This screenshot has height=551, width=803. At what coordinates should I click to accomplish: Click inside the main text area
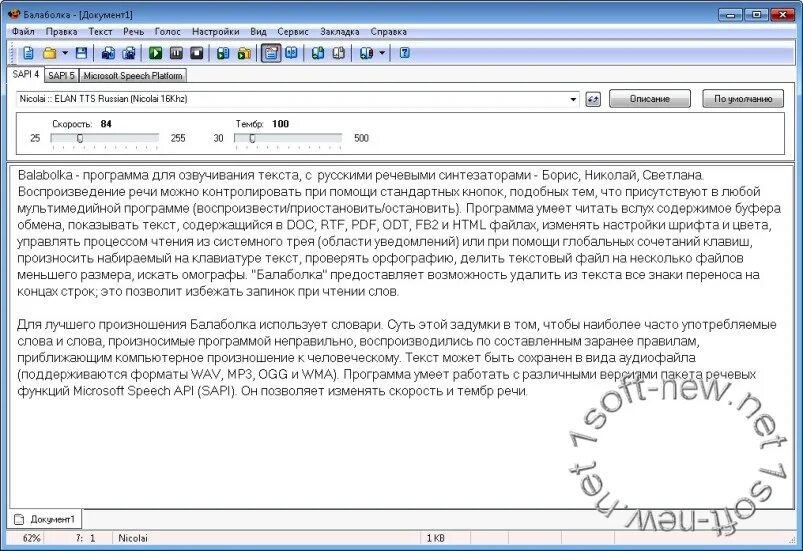401,336
